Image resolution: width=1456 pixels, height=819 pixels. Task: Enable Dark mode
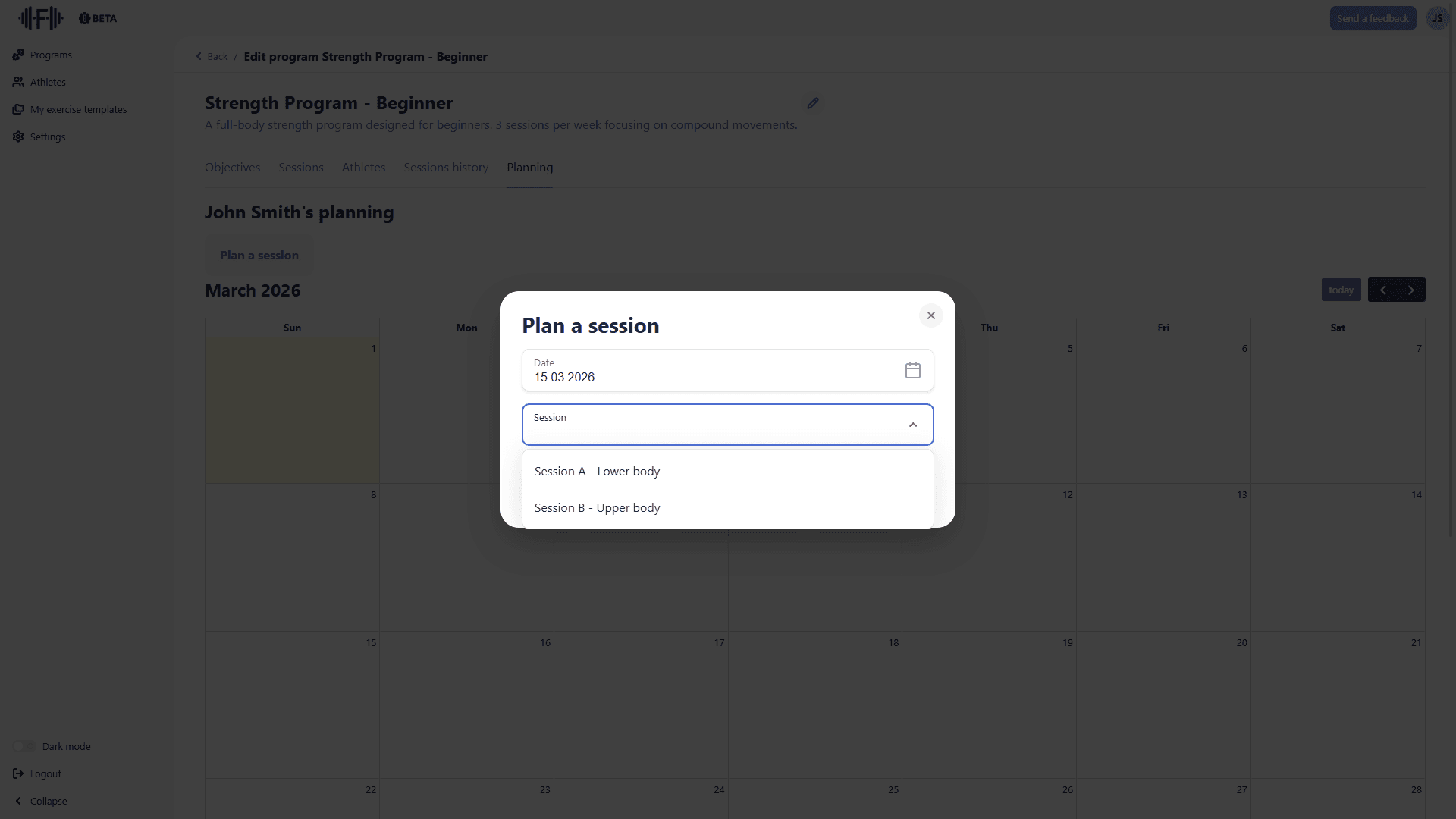pyautogui.click(x=23, y=745)
